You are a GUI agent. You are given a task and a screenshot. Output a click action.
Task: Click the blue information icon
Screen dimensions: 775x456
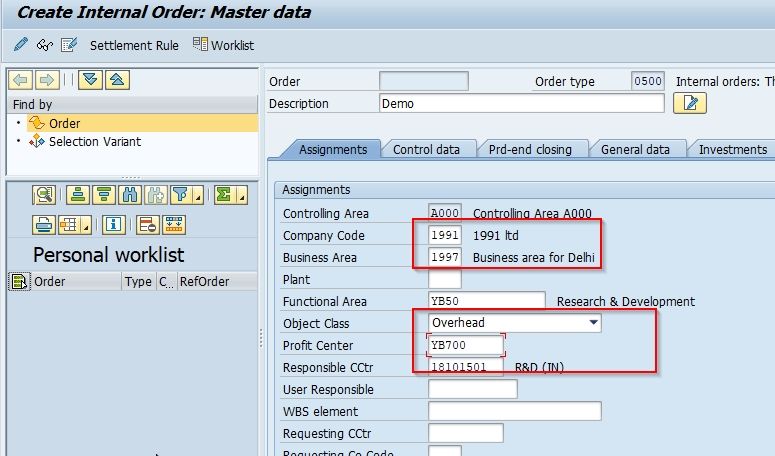(x=114, y=225)
